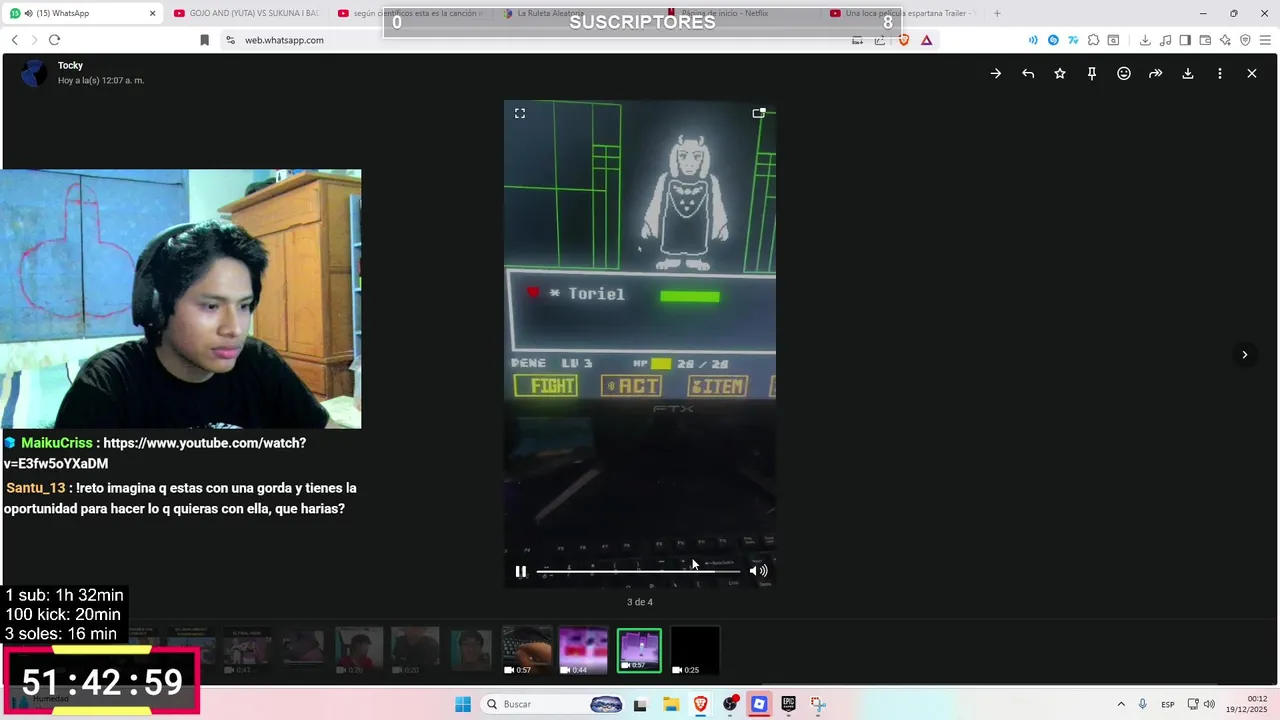Open the volume control in system tray
This screenshot has width=1280, height=720.
(x=1209, y=704)
